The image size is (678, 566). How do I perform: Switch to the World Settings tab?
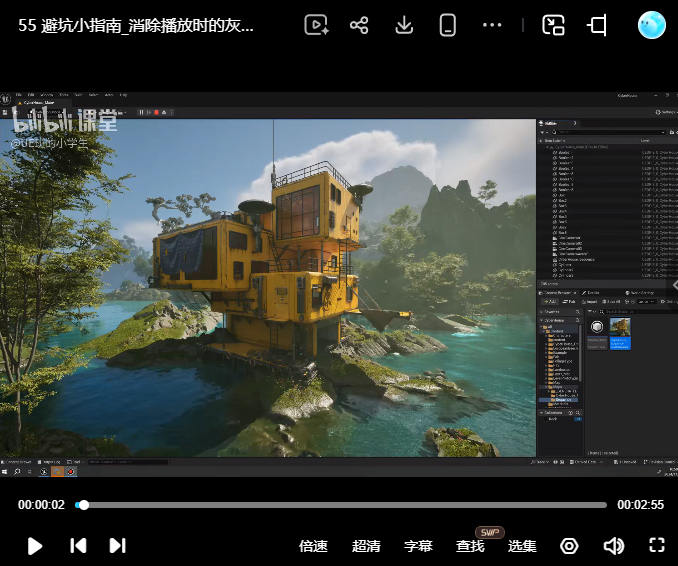tap(640, 293)
